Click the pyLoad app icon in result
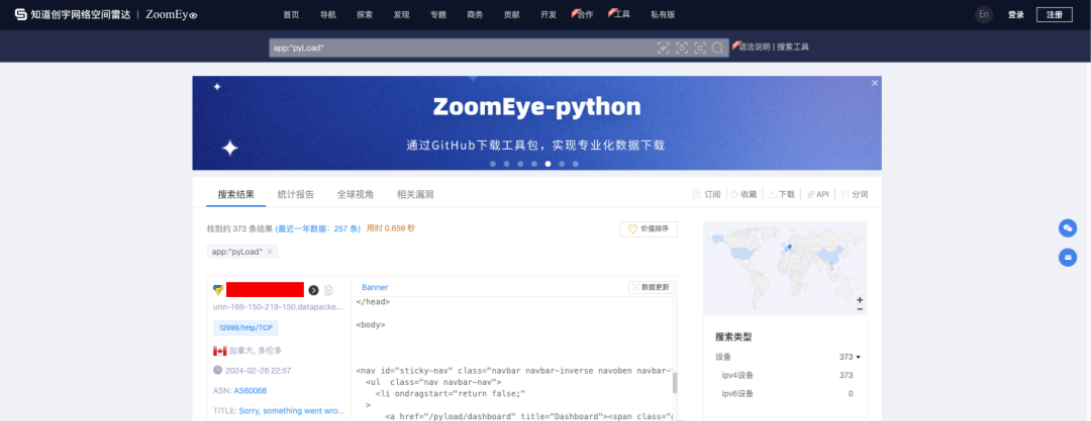The height and width of the screenshot is (421, 1091). tap(218, 289)
